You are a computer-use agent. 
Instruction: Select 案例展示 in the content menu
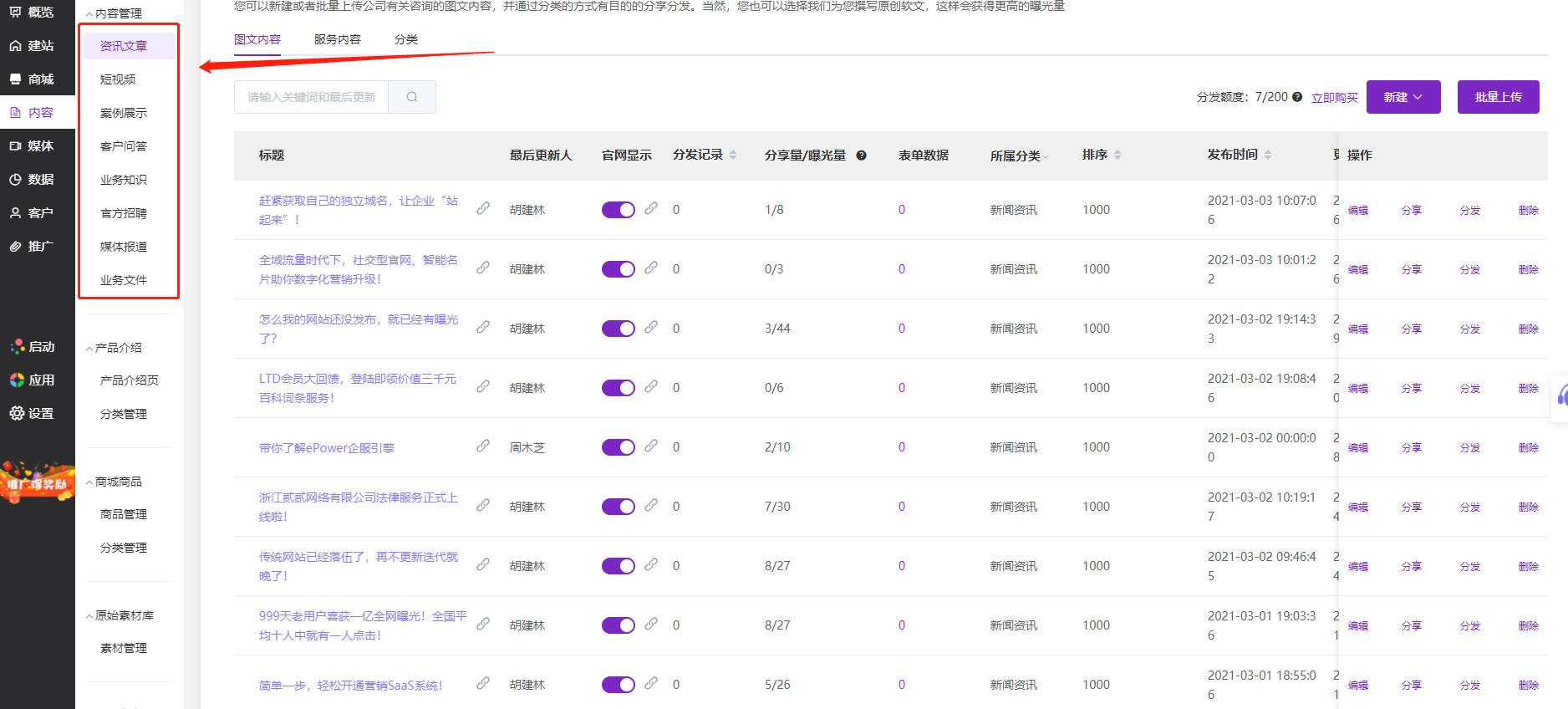pos(124,113)
